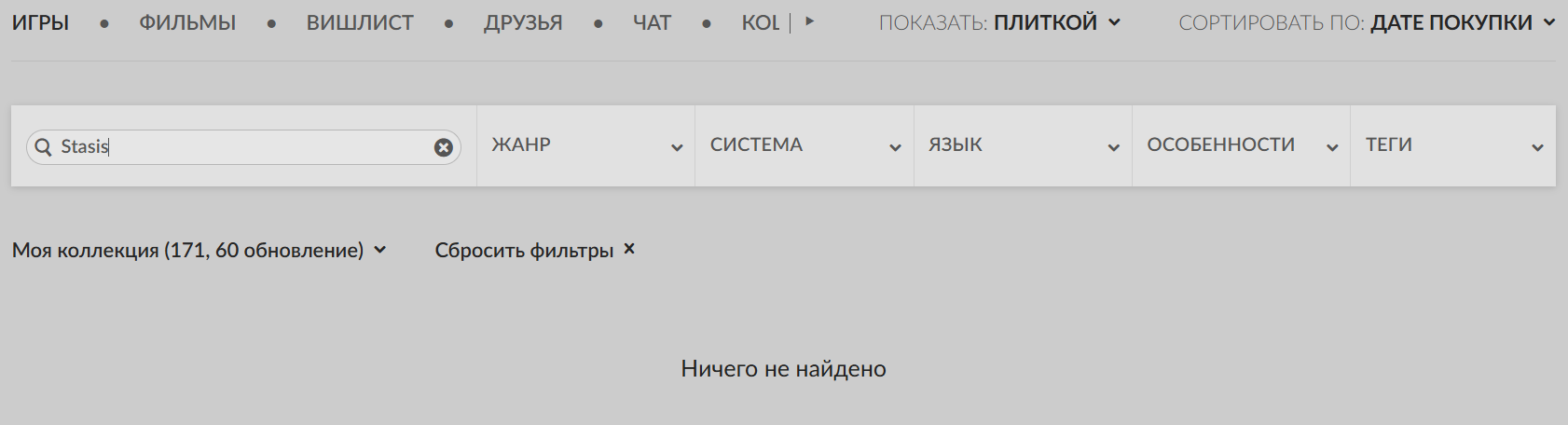Viewport: 1568px width, 425px height.
Task: Click the magnifier search icon
Action: pyautogui.click(x=43, y=147)
